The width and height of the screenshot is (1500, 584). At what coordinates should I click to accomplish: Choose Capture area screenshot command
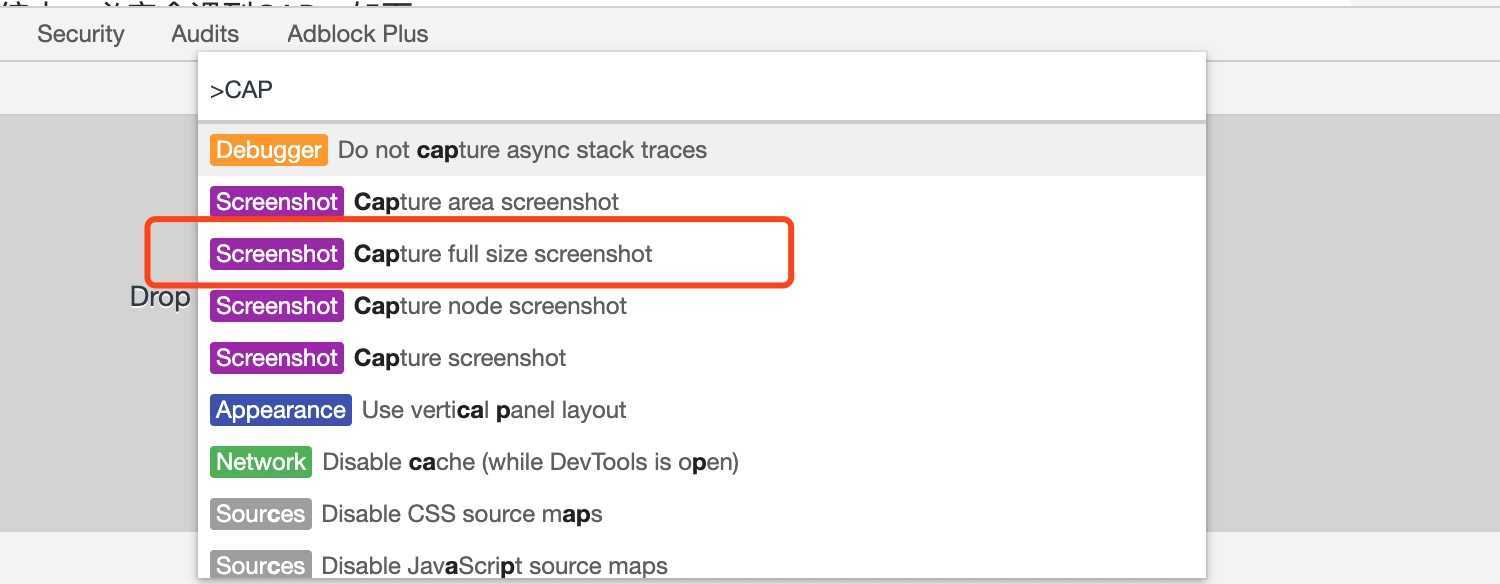486,202
